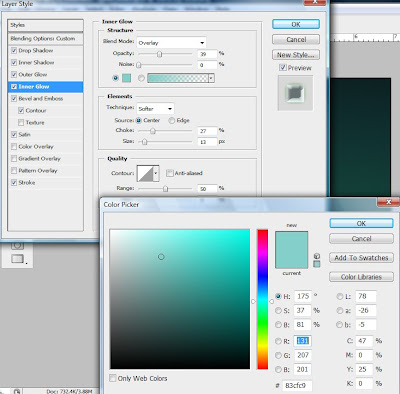Click the Noise slider handle

coord(139,65)
